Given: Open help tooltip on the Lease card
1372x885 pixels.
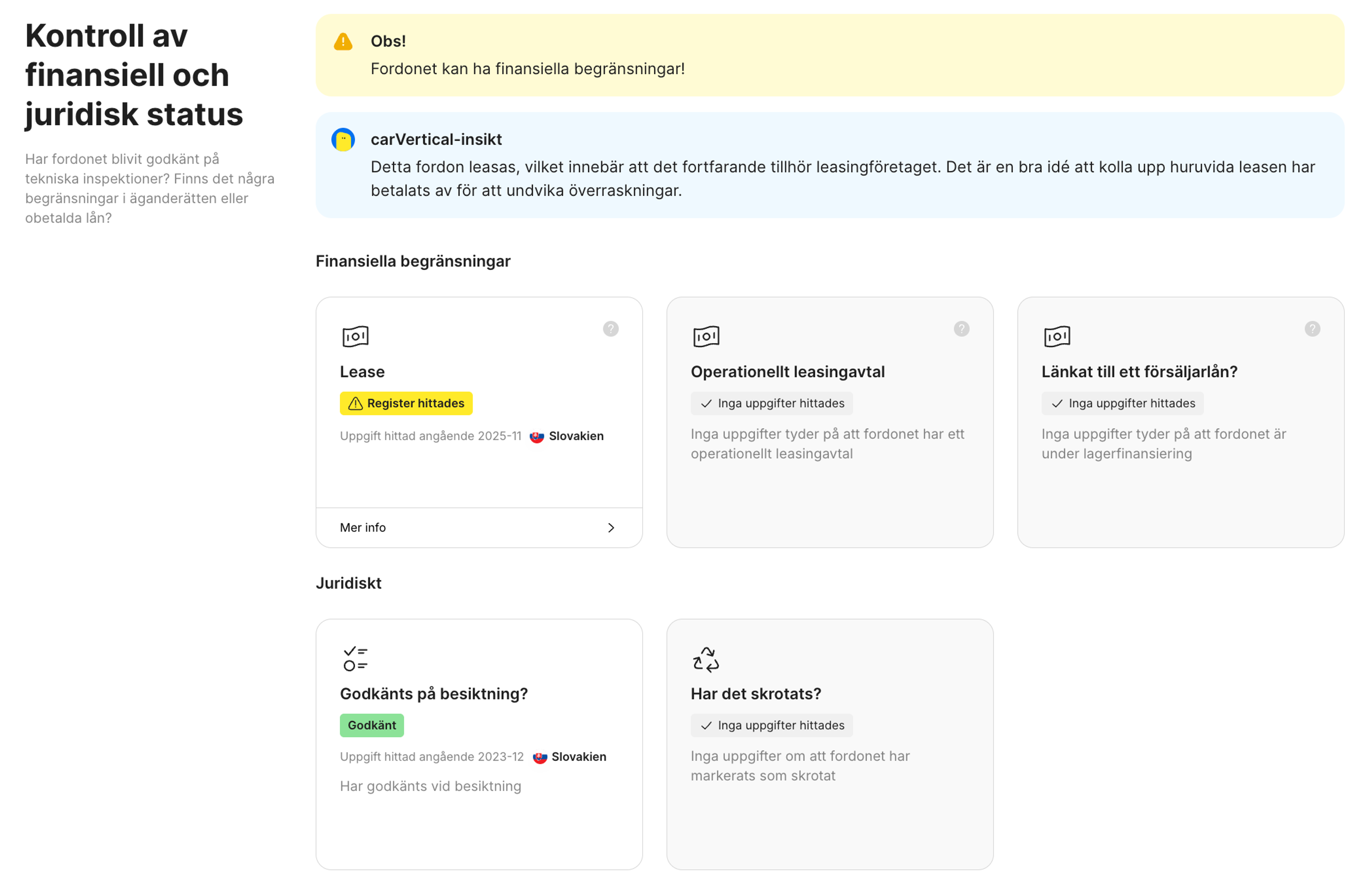Looking at the screenshot, I should point(611,329).
